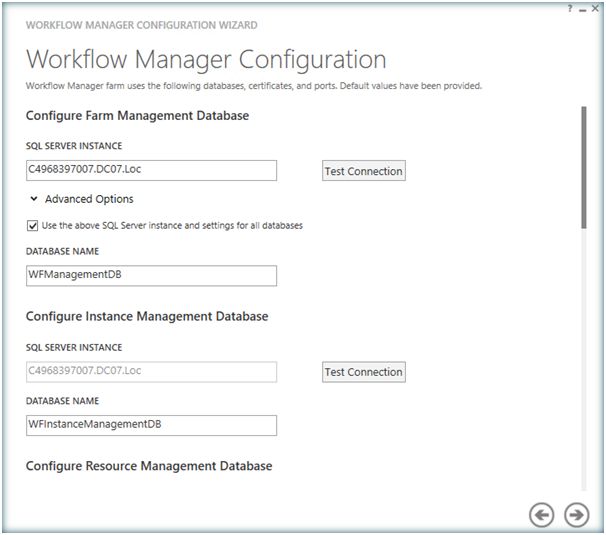This screenshot has height=535, width=606.
Task: Test Connection for Instance Management Database
Action: [364, 372]
